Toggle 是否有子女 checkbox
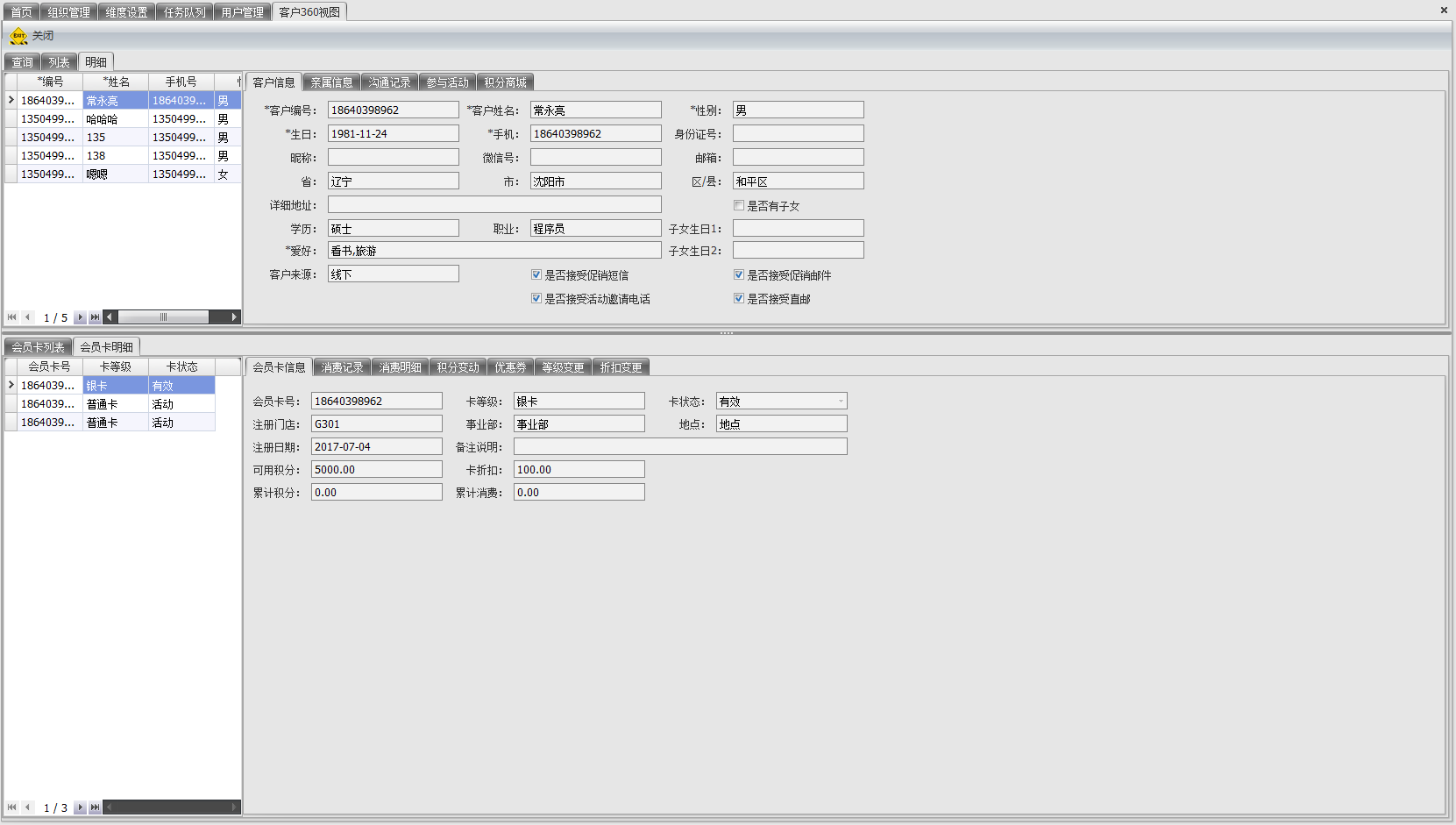1456x825 pixels. 739,205
